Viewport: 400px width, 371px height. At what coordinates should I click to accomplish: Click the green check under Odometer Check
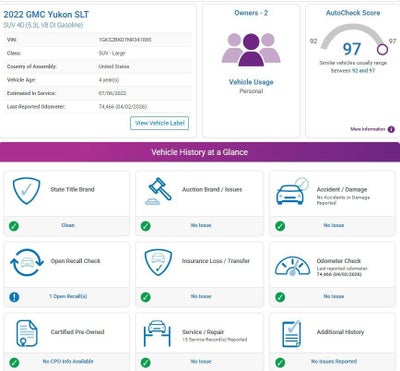tap(280, 297)
